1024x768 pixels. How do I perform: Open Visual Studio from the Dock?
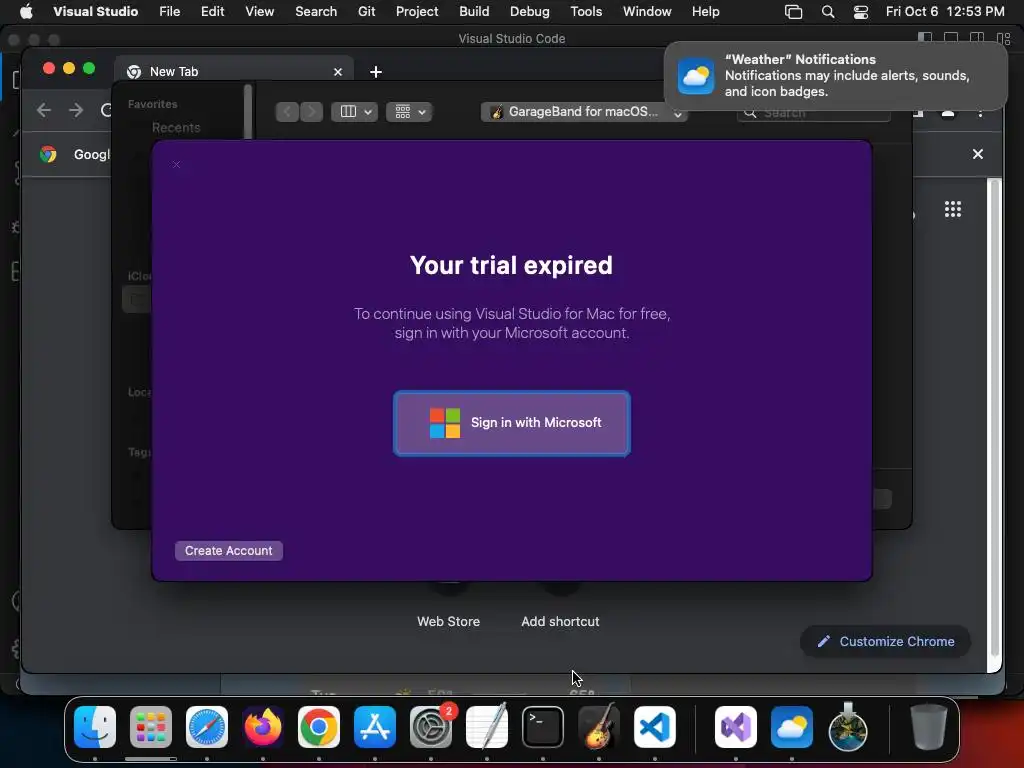pyautogui.click(x=736, y=727)
